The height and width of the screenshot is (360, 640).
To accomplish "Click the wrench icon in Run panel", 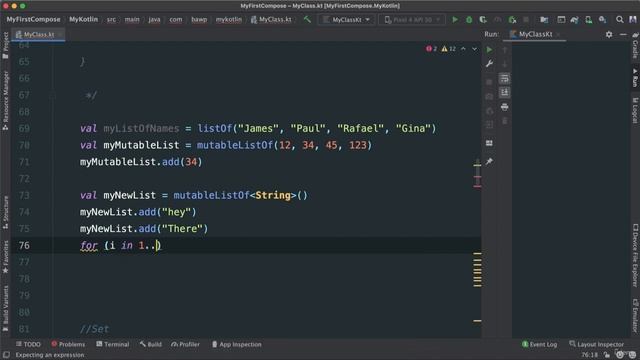I will point(489,64).
